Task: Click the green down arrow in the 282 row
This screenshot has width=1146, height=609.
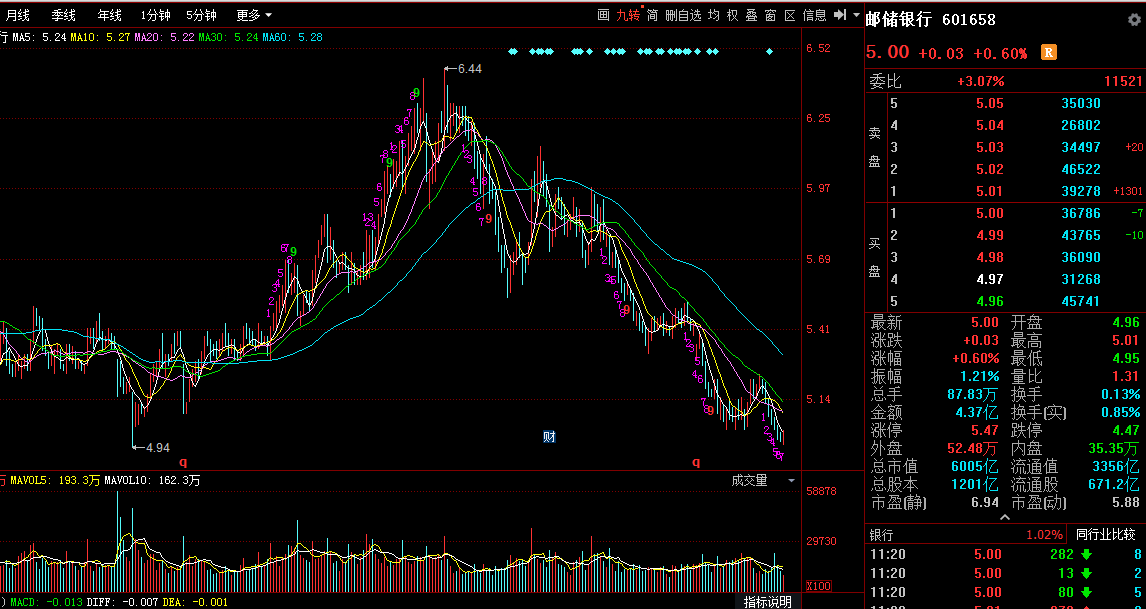Action: click(1087, 555)
